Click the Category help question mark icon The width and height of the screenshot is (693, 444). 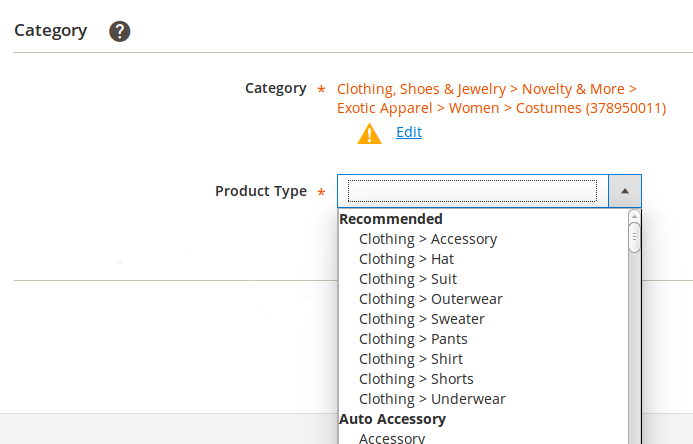pos(120,31)
